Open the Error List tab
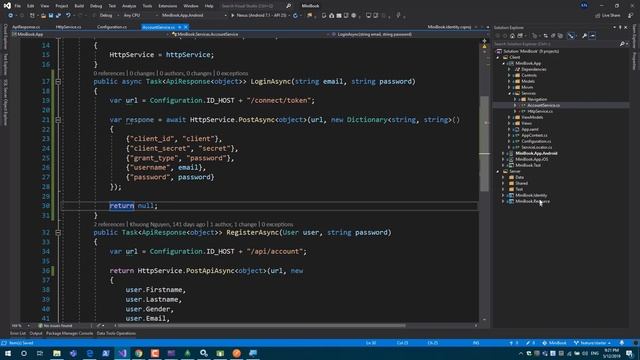Screen dimensions: 640x360 click(18, 333)
